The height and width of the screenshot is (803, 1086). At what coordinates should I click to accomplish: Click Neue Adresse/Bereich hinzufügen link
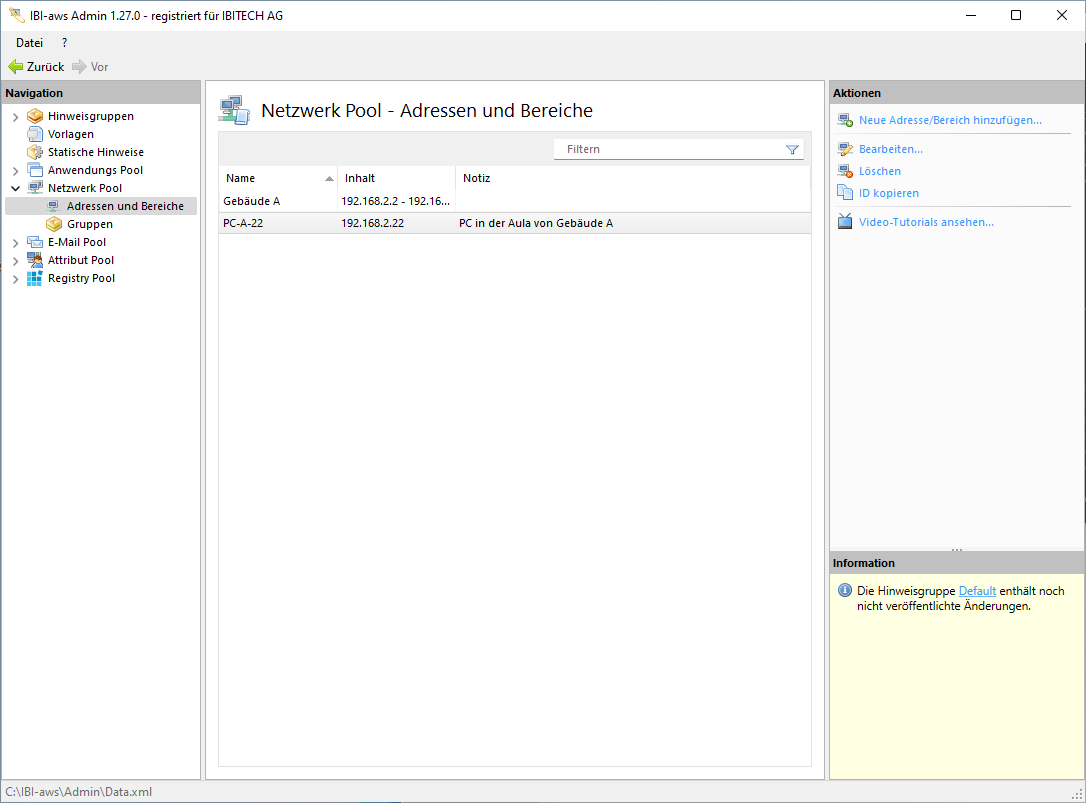coord(949,120)
